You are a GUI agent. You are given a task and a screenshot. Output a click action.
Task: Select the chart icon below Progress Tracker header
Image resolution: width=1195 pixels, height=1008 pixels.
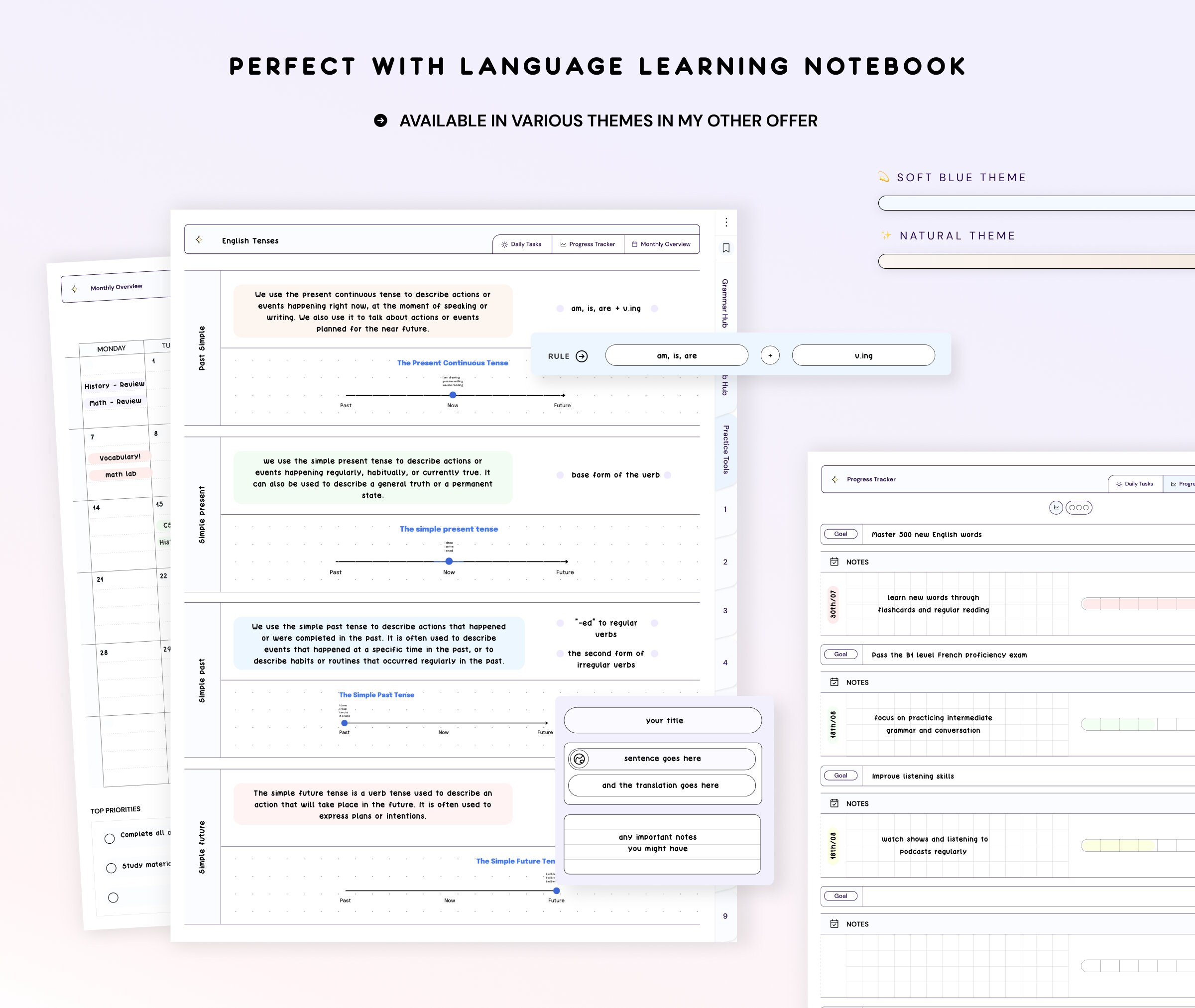point(1056,507)
